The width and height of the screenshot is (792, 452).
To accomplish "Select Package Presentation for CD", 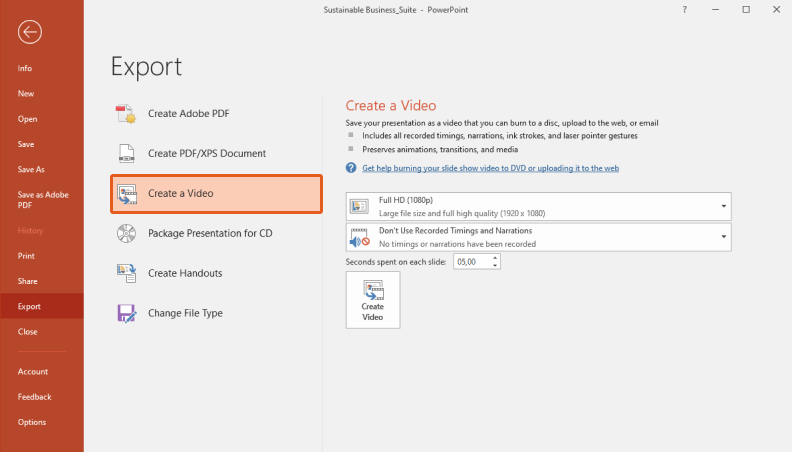I will pos(216,233).
